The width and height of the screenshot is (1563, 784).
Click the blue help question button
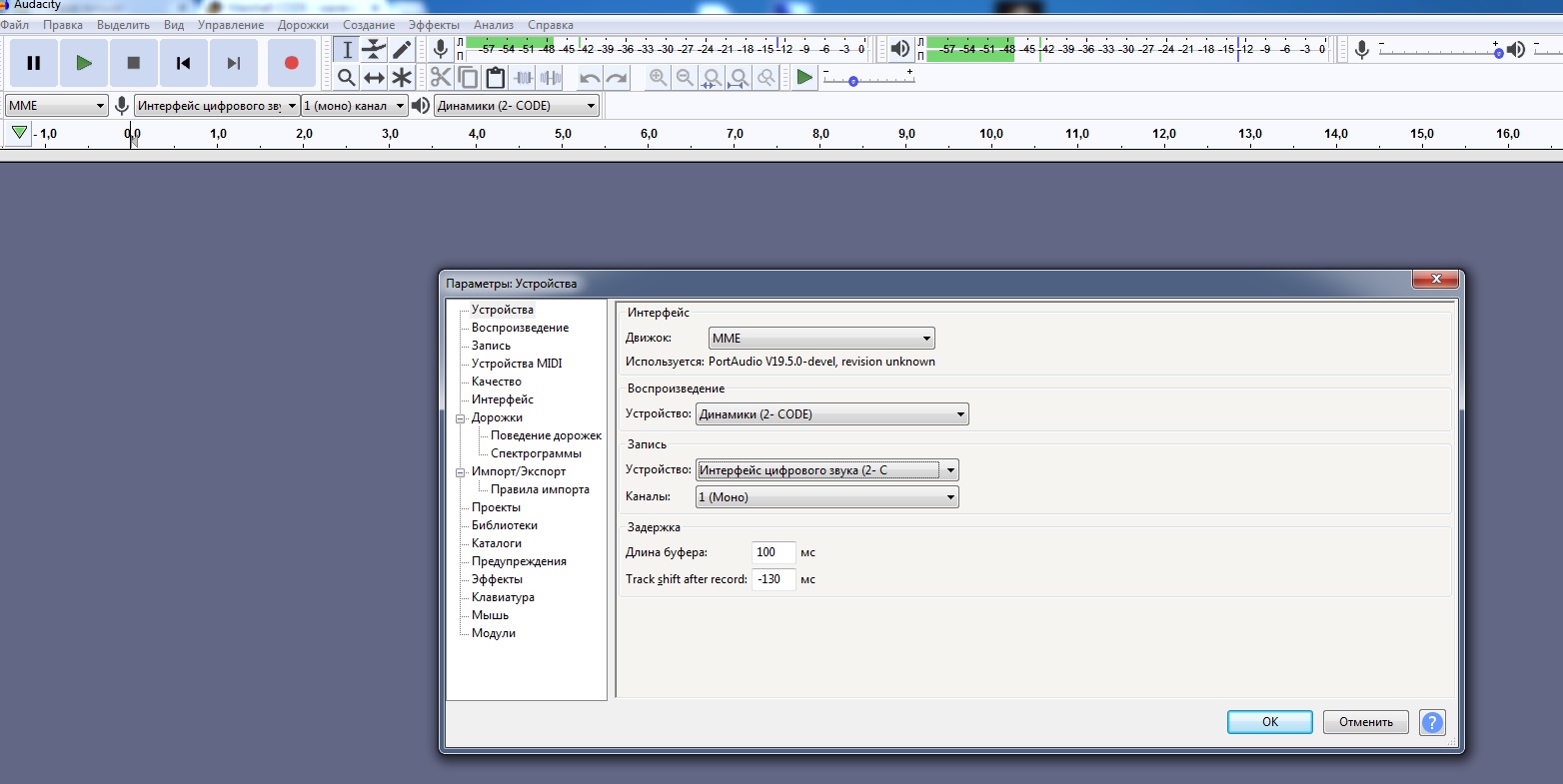coord(1432,722)
